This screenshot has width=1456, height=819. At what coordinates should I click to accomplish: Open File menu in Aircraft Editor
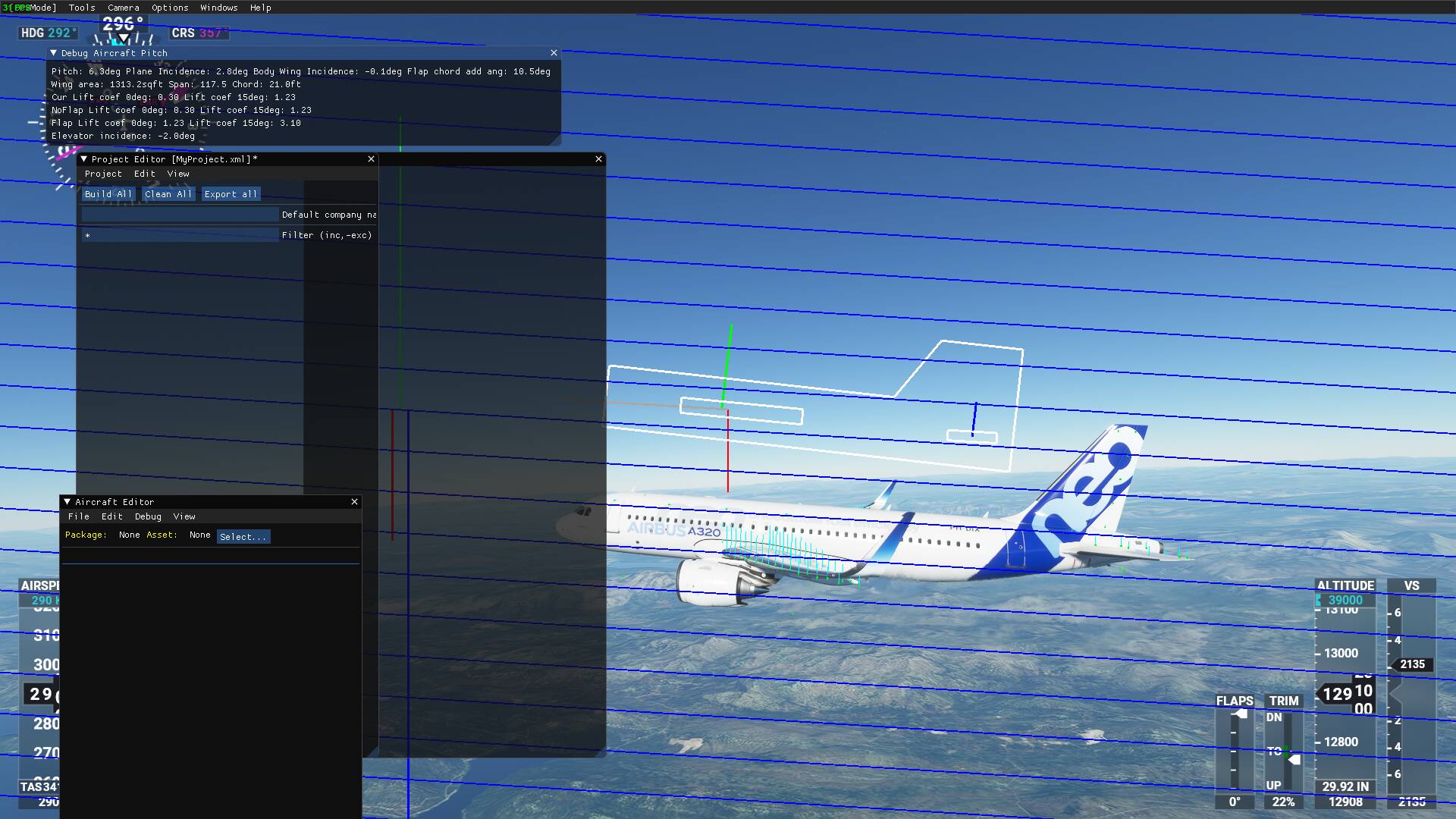pos(79,516)
